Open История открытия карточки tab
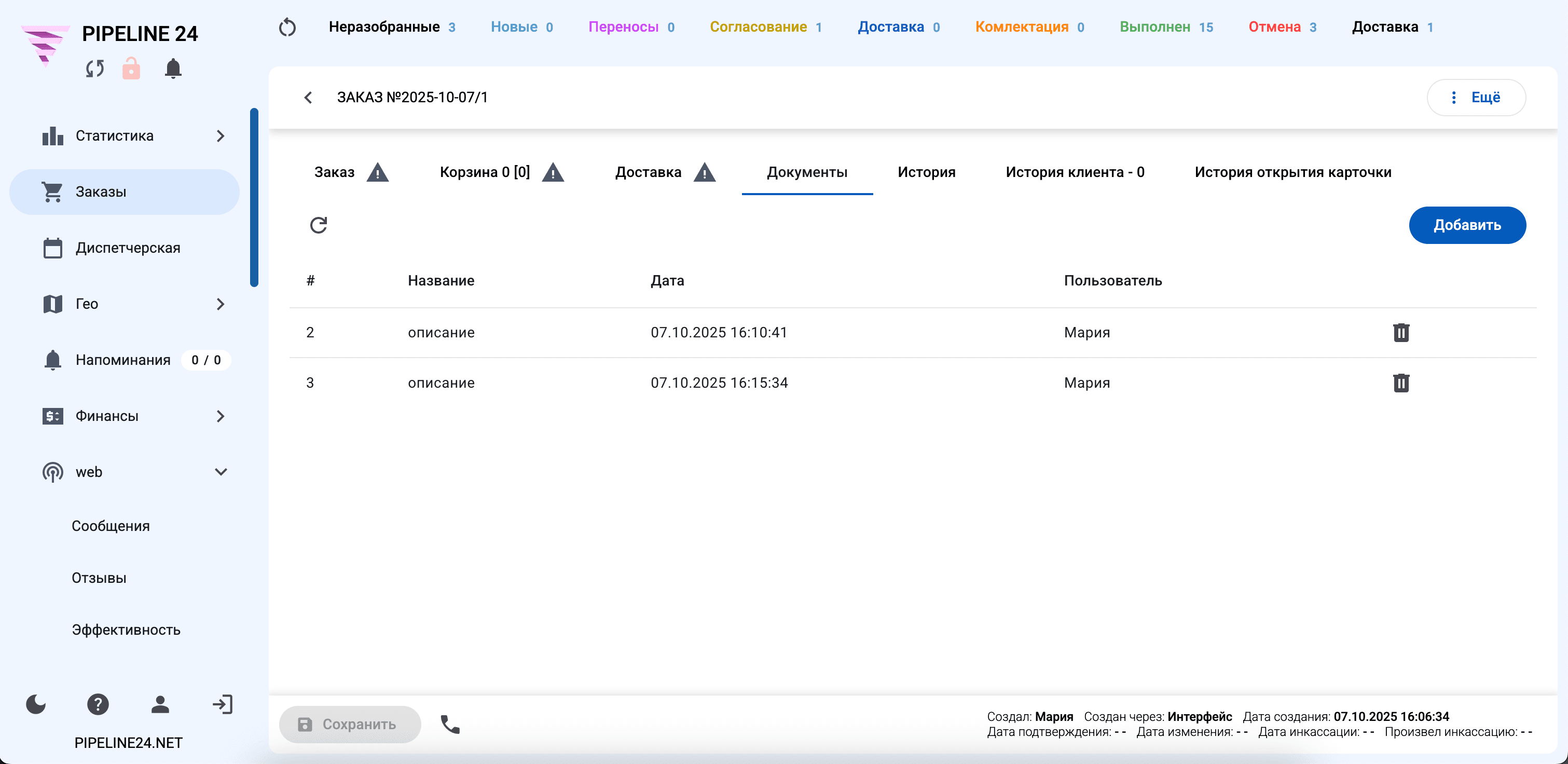1568x764 pixels. [x=1292, y=172]
